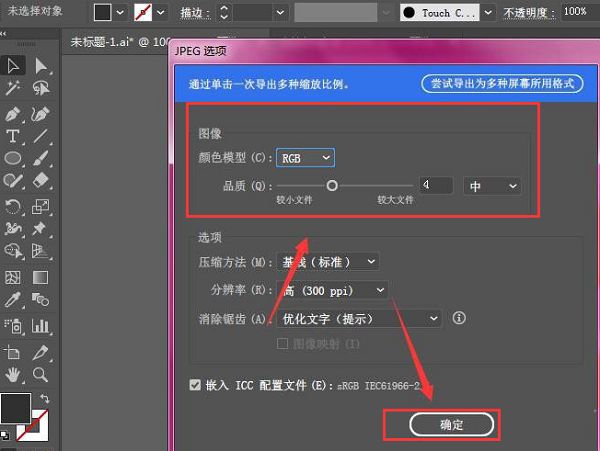
Task: Select the Puppet Warp pin tool
Action: [x=41, y=229]
